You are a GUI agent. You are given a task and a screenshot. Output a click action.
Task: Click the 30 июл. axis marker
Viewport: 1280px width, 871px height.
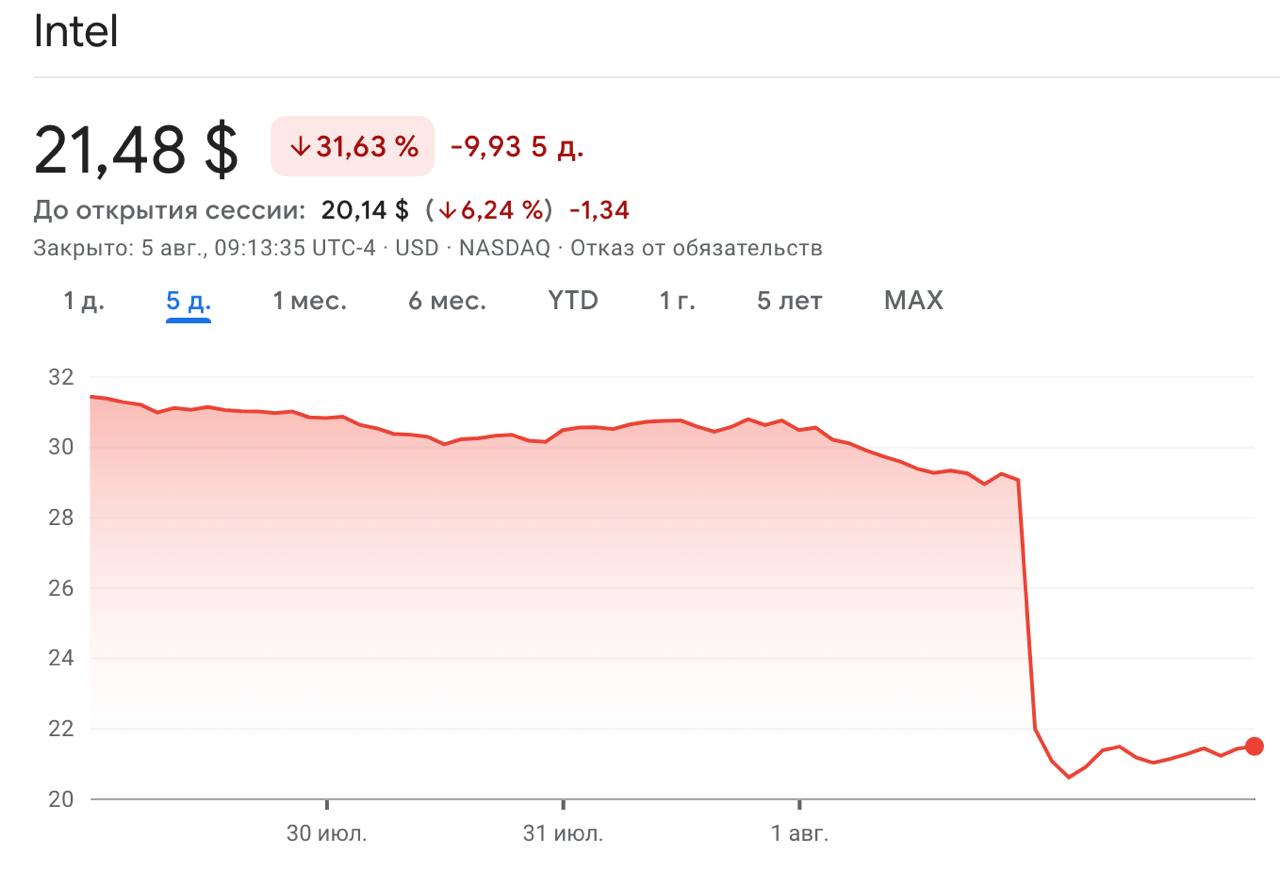pyautogui.click(x=327, y=834)
